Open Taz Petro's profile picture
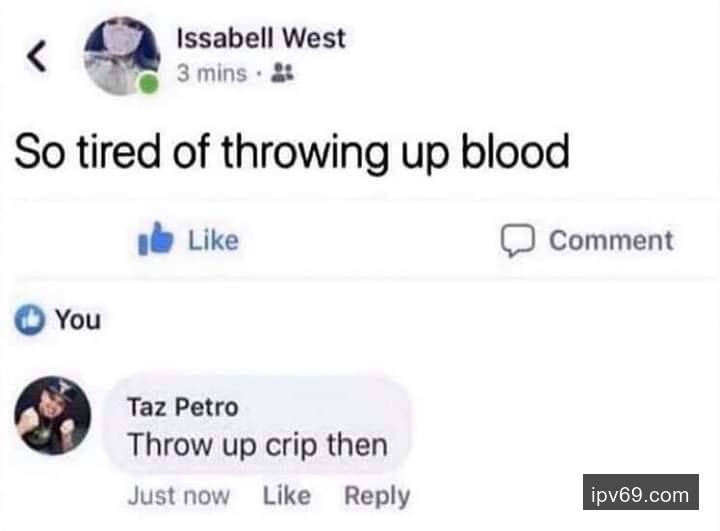This screenshot has width=720, height=531. 52,416
